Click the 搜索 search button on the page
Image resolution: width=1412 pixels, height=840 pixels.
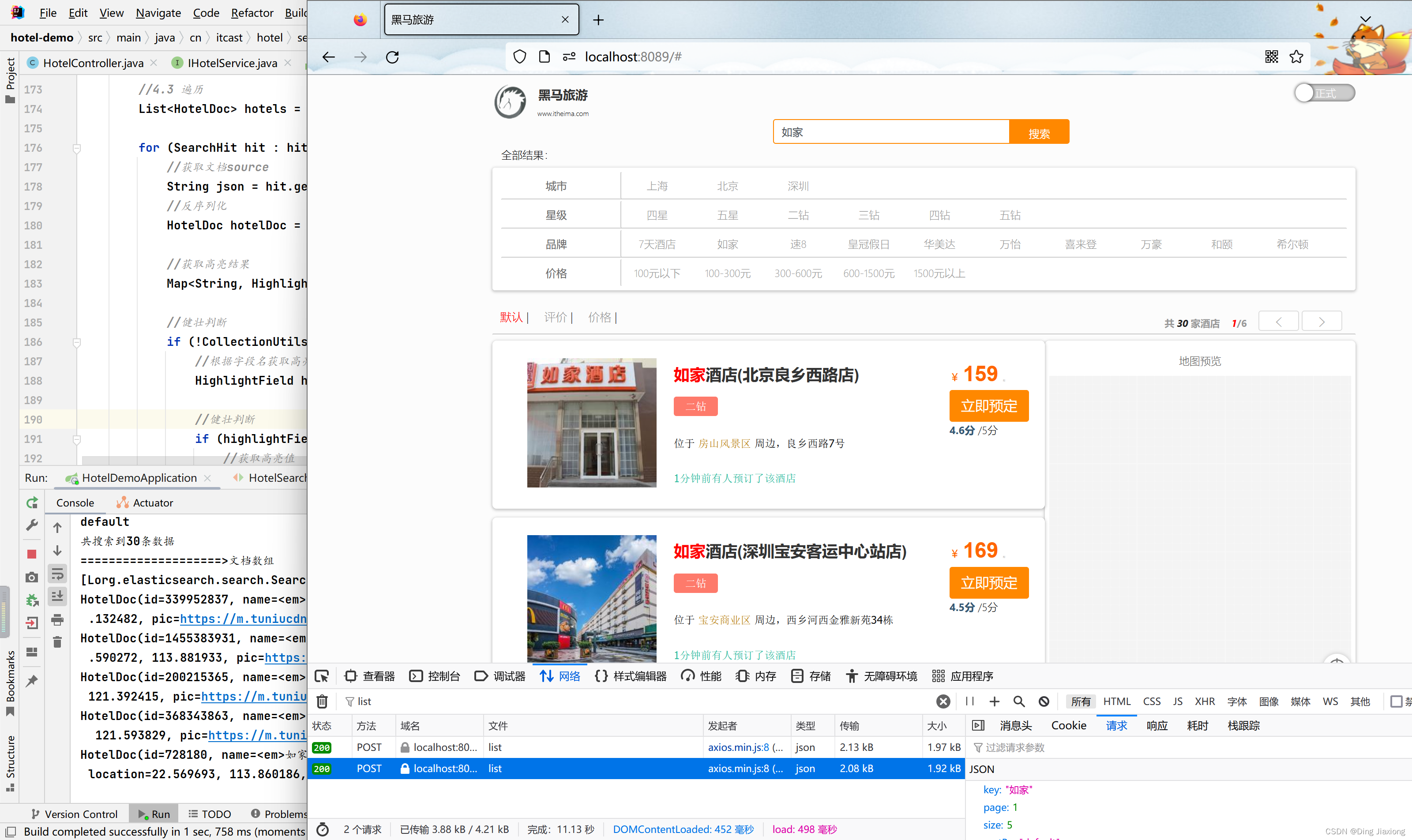(x=1040, y=131)
